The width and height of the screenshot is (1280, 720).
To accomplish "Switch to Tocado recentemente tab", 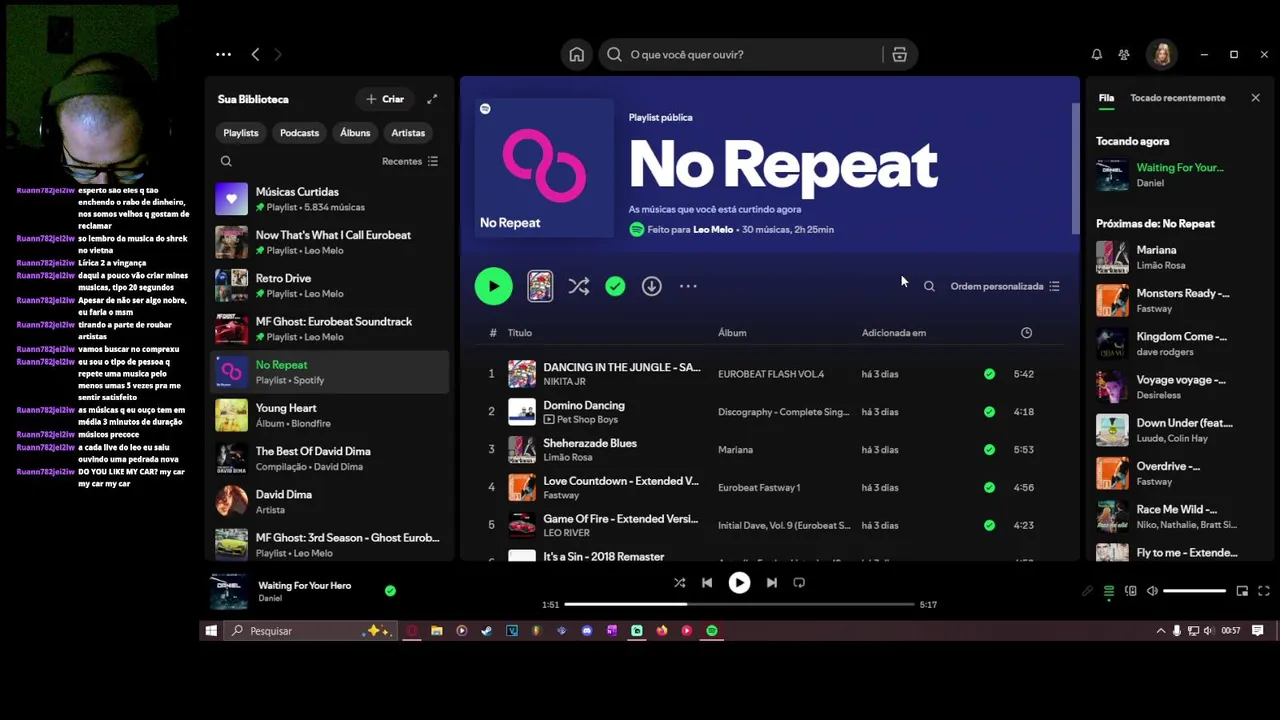I will click(x=1177, y=98).
